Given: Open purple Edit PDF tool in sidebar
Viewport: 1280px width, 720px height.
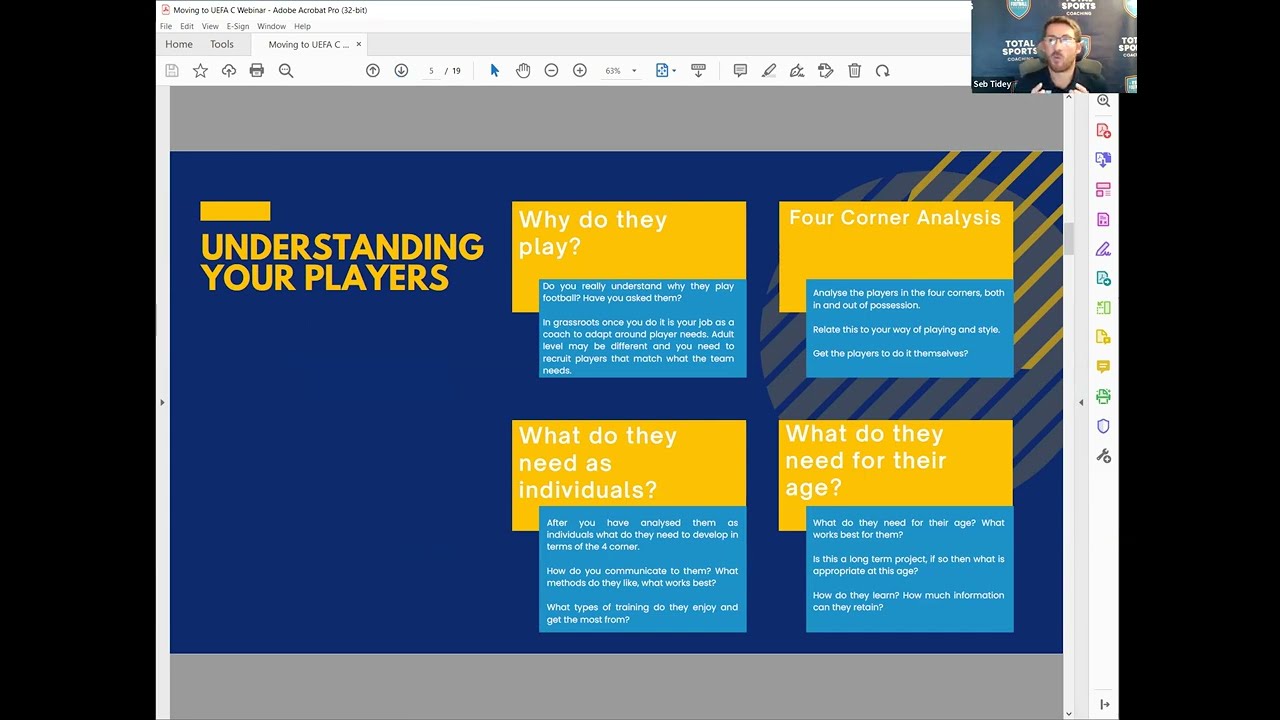Looking at the screenshot, I should 1104,219.
